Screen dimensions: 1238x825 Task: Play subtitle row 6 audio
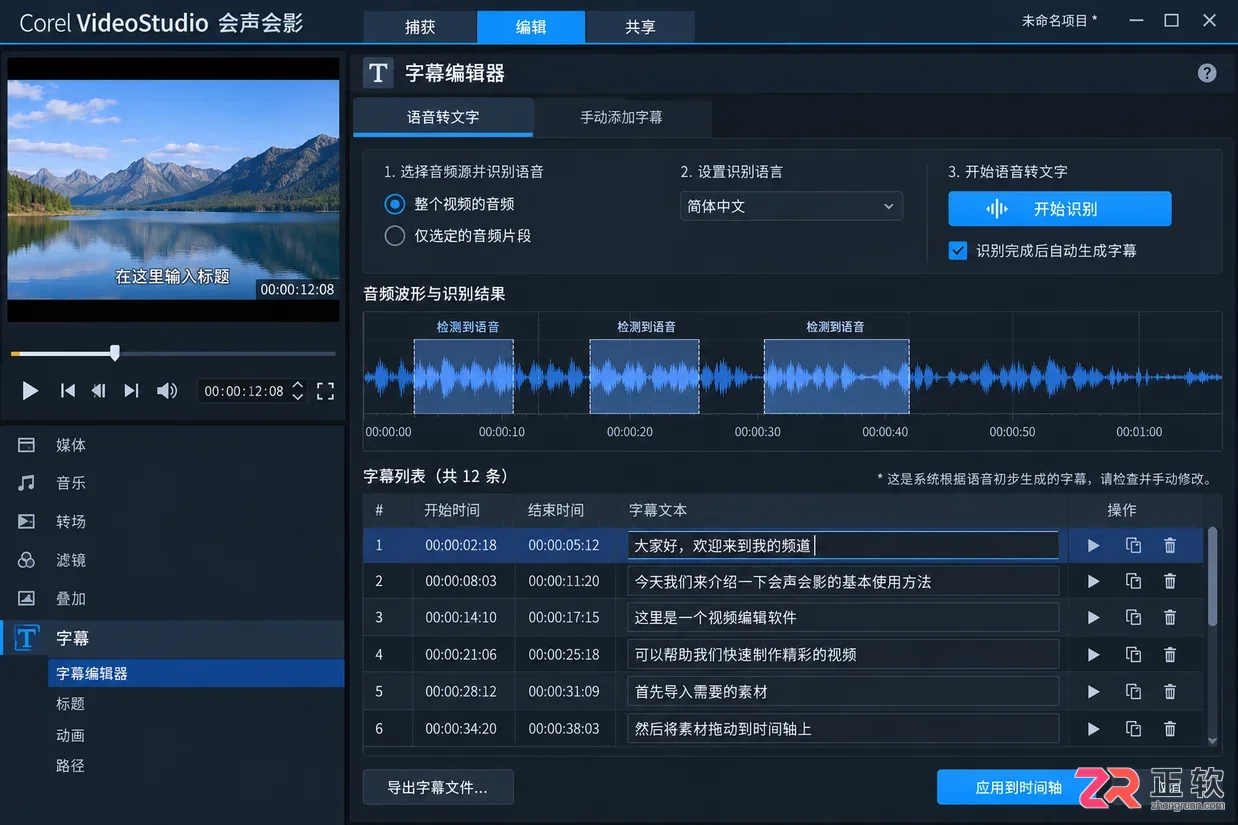click(1093, 729)
